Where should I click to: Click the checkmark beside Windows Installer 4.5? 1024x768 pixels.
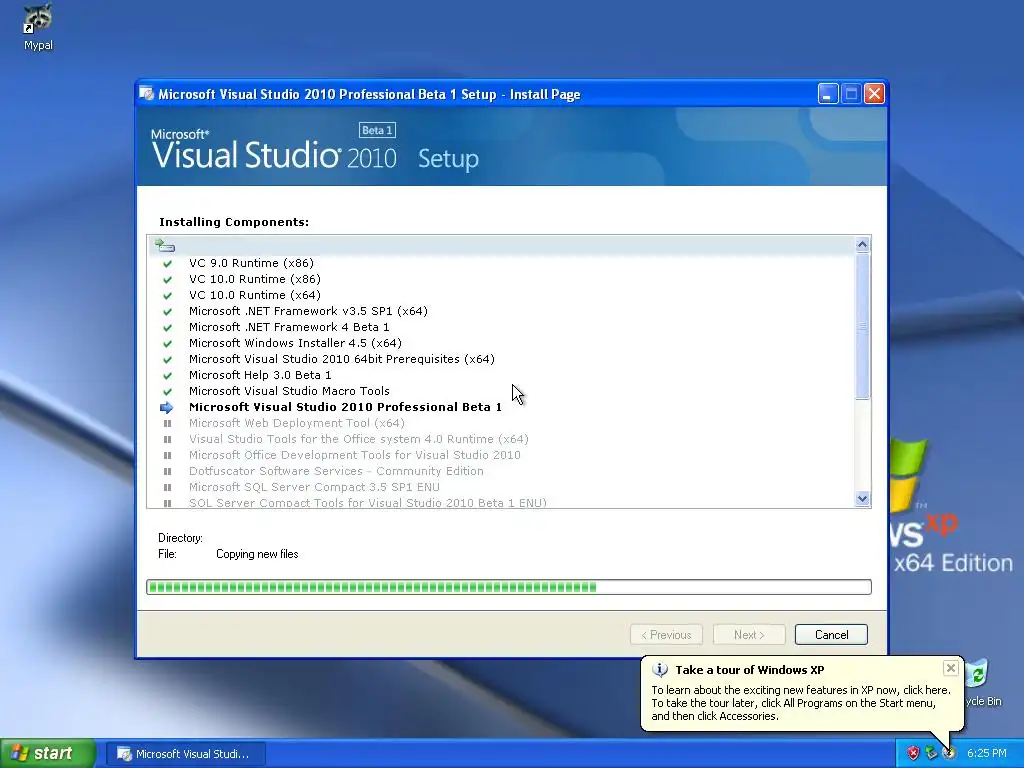(x=167, y=344)
